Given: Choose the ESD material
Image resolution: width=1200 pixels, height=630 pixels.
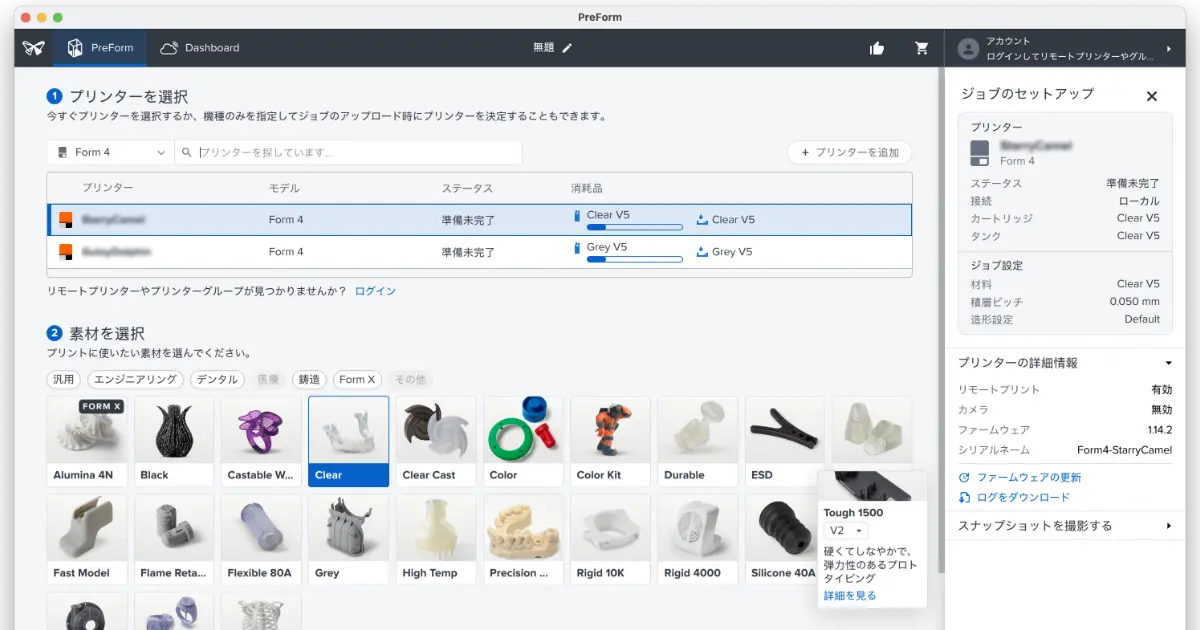Looking at the screenshot, I should click(785, 441).
